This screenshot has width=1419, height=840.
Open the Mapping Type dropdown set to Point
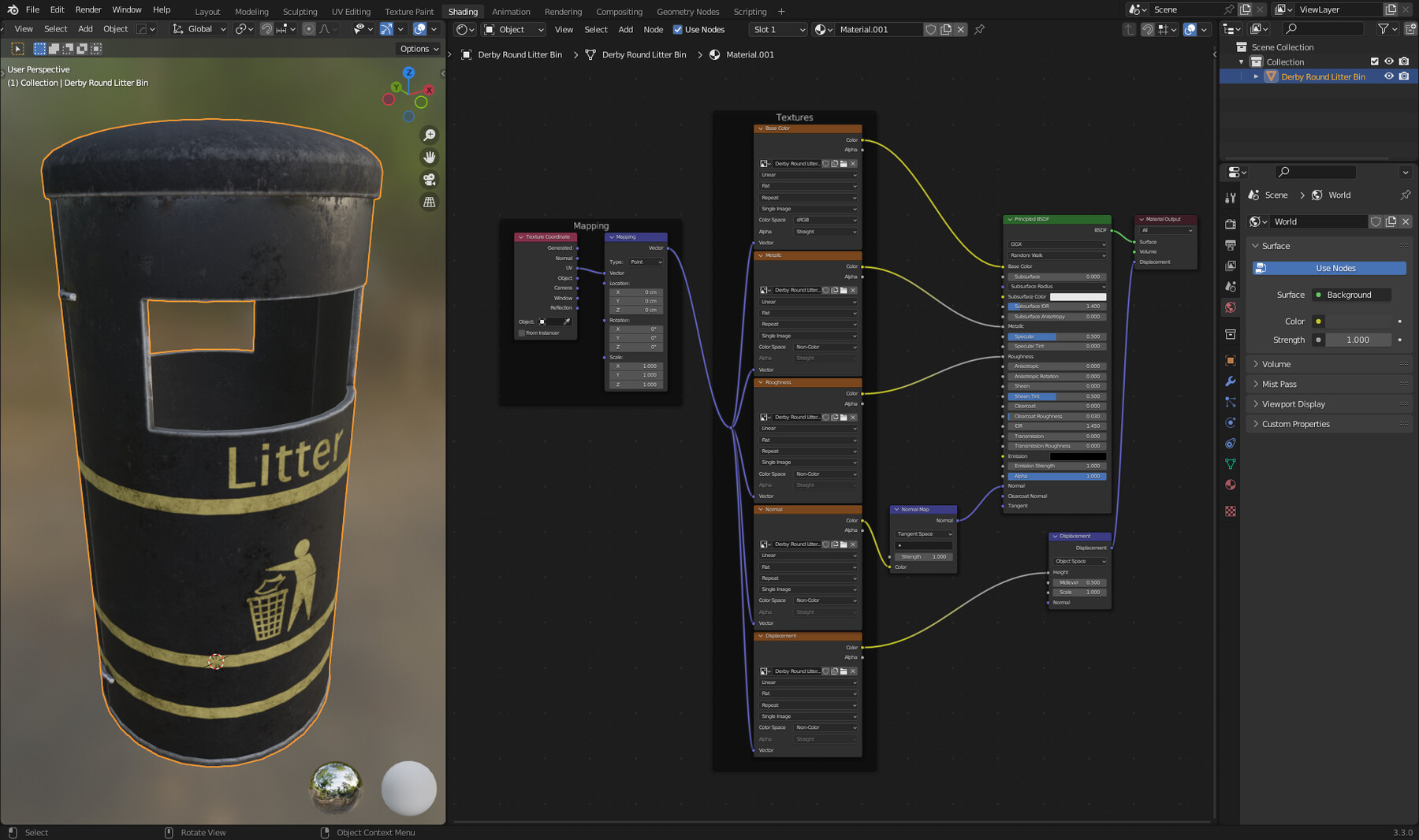coord(643,262)
